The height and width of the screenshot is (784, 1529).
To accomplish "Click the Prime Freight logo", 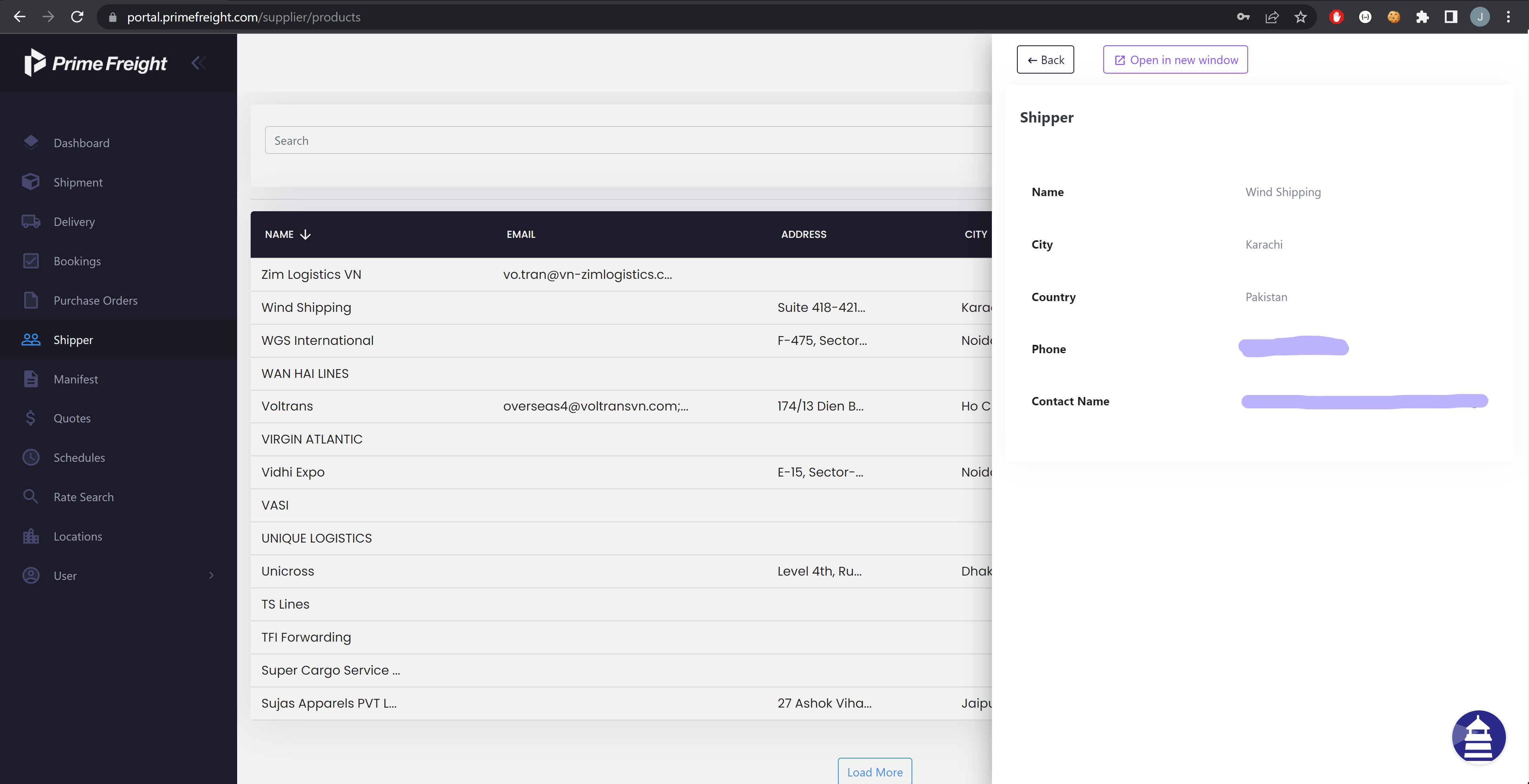I will coord(95,62).
